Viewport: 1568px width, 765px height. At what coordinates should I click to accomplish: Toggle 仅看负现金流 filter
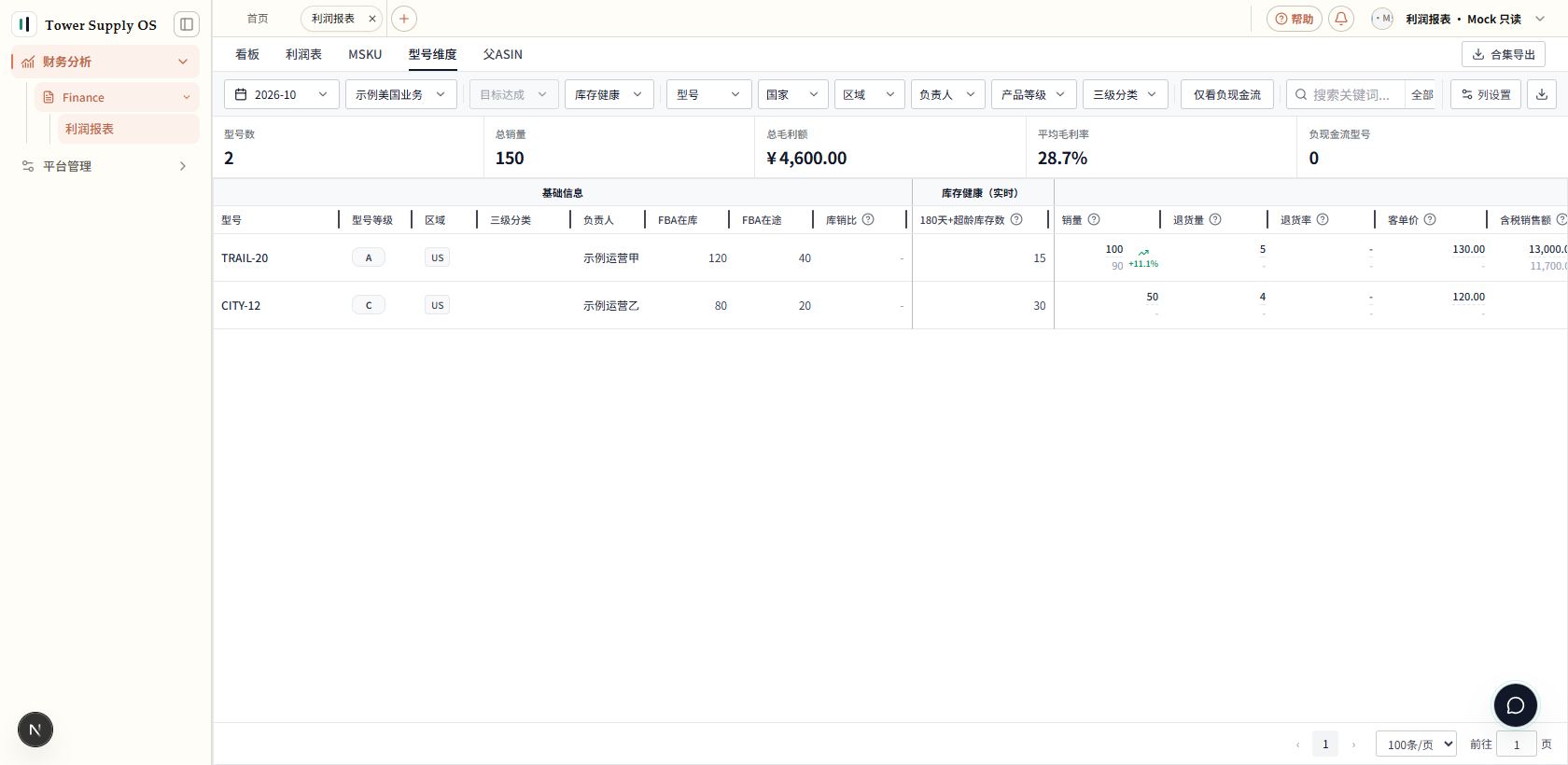pyautogui.click(x=1226, y=94)
